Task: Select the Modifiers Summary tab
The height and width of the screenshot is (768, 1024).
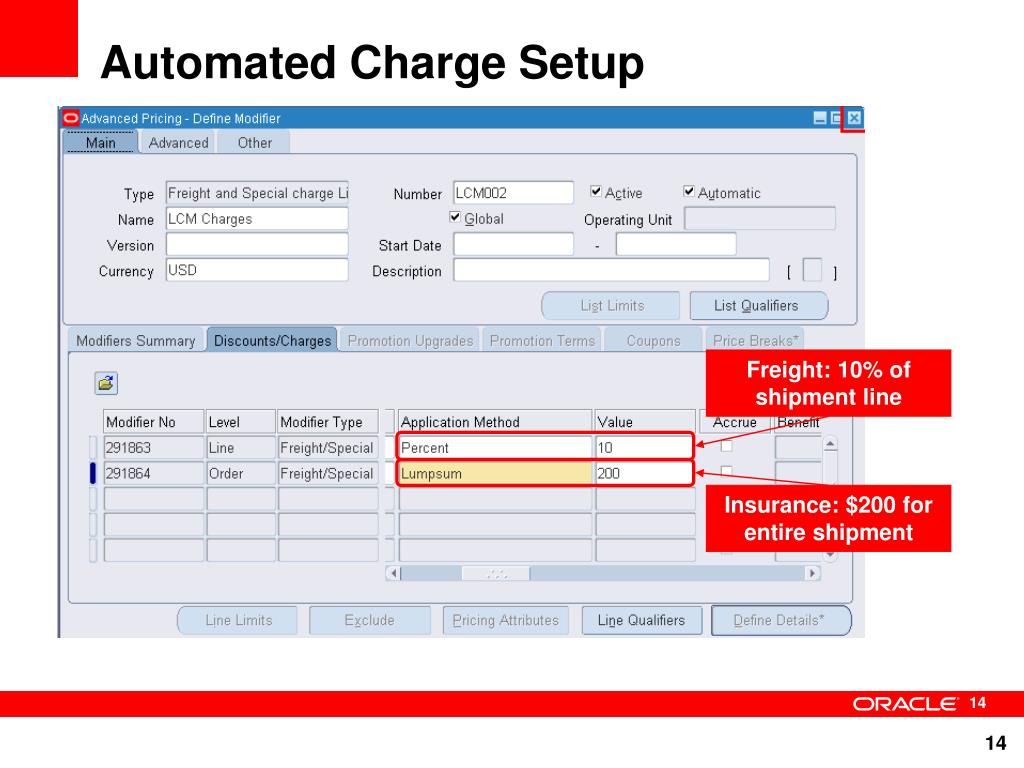Action: pyautogui.click(x=136, y=341)
